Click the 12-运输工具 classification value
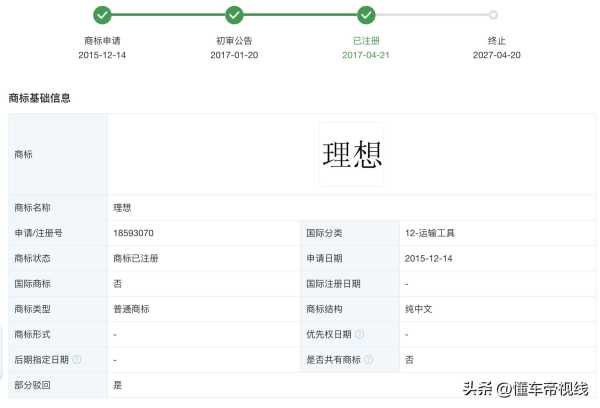The image size is (600, 408). [x=430, y=233]
